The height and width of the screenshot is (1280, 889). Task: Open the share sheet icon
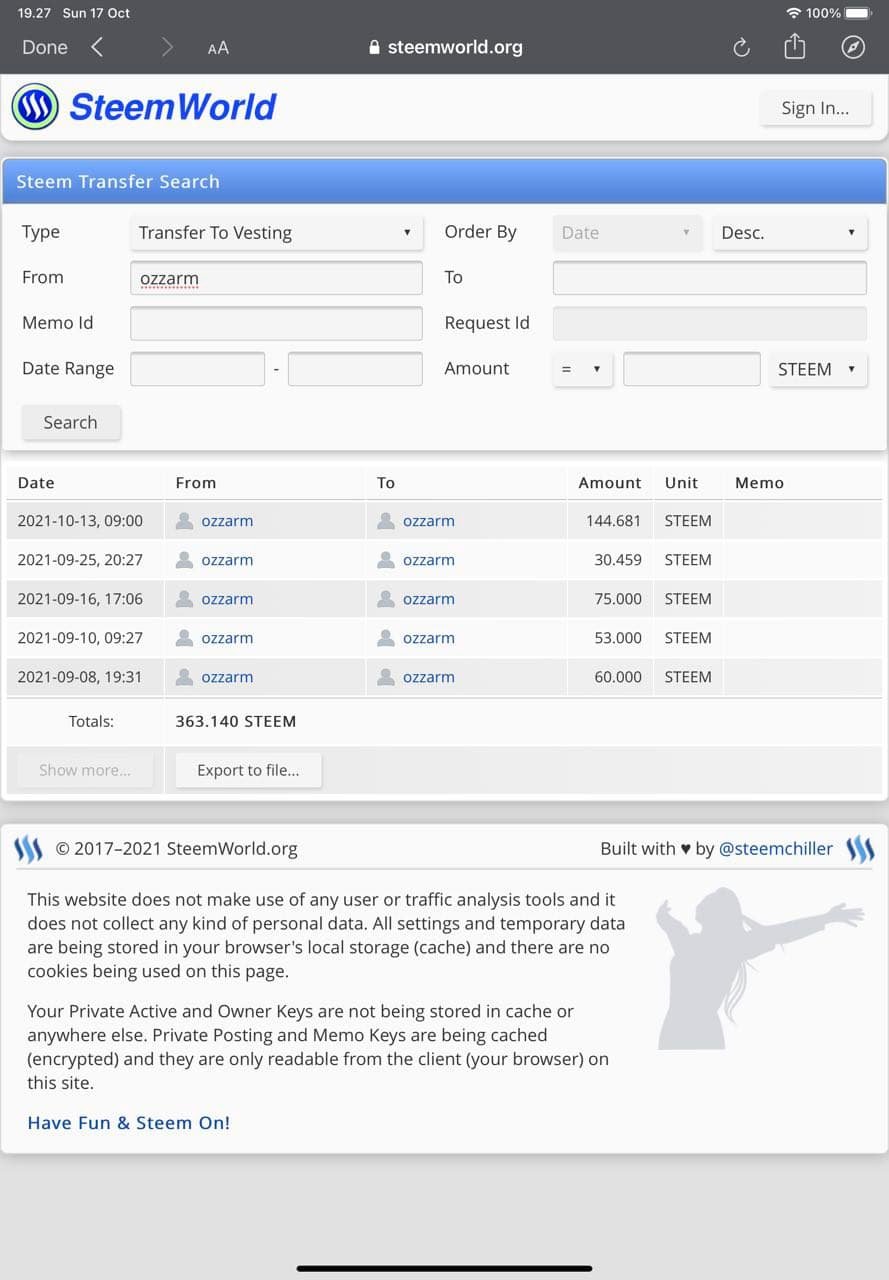click(795, 46)
